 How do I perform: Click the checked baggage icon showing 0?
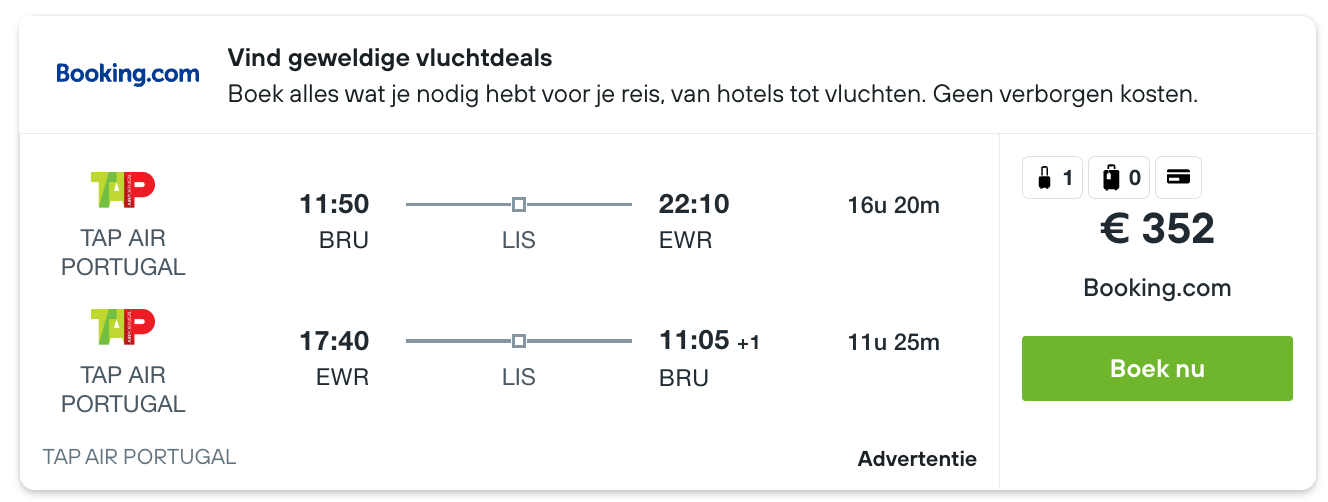tap(1120, 179)
